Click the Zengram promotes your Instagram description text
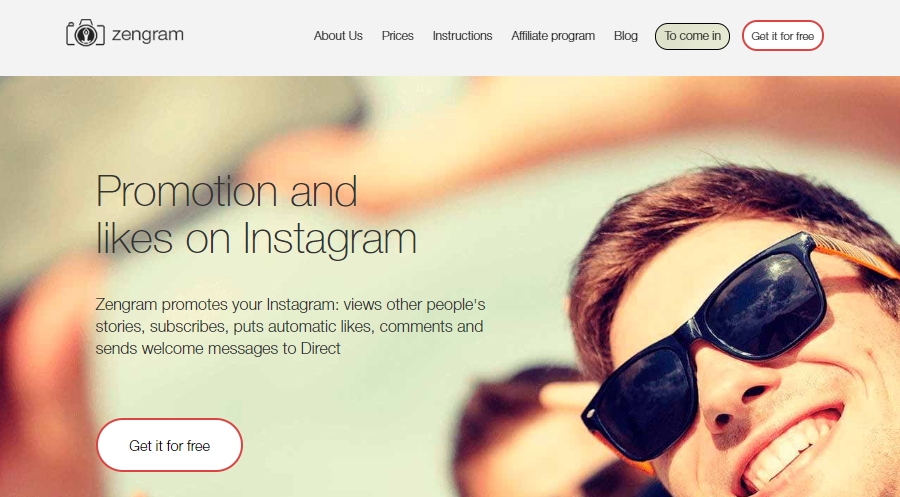Image resolution: width=900 pixels, height=497 pixels. 290,326
